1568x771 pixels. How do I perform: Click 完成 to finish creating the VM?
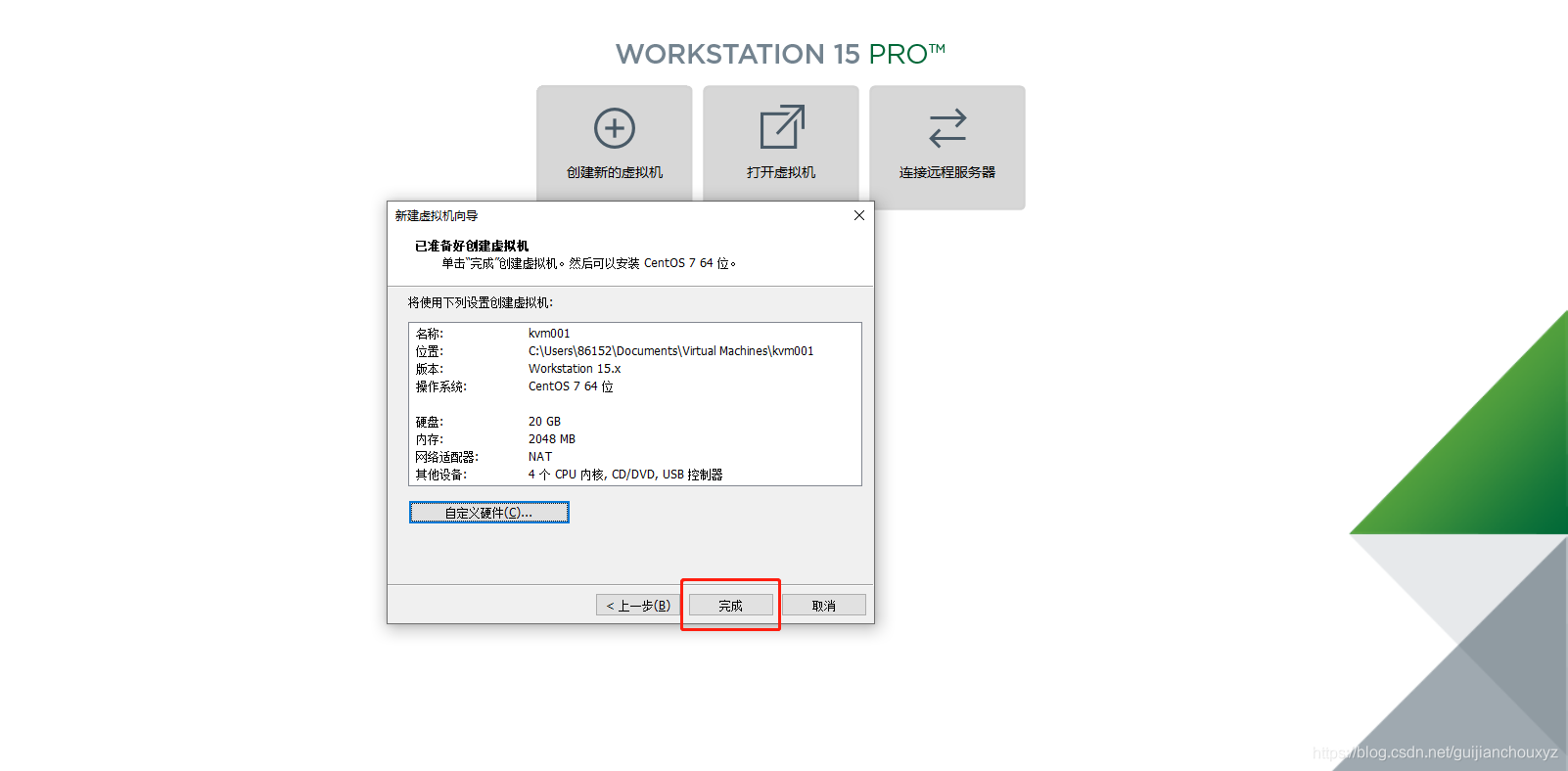coord(730,606)
